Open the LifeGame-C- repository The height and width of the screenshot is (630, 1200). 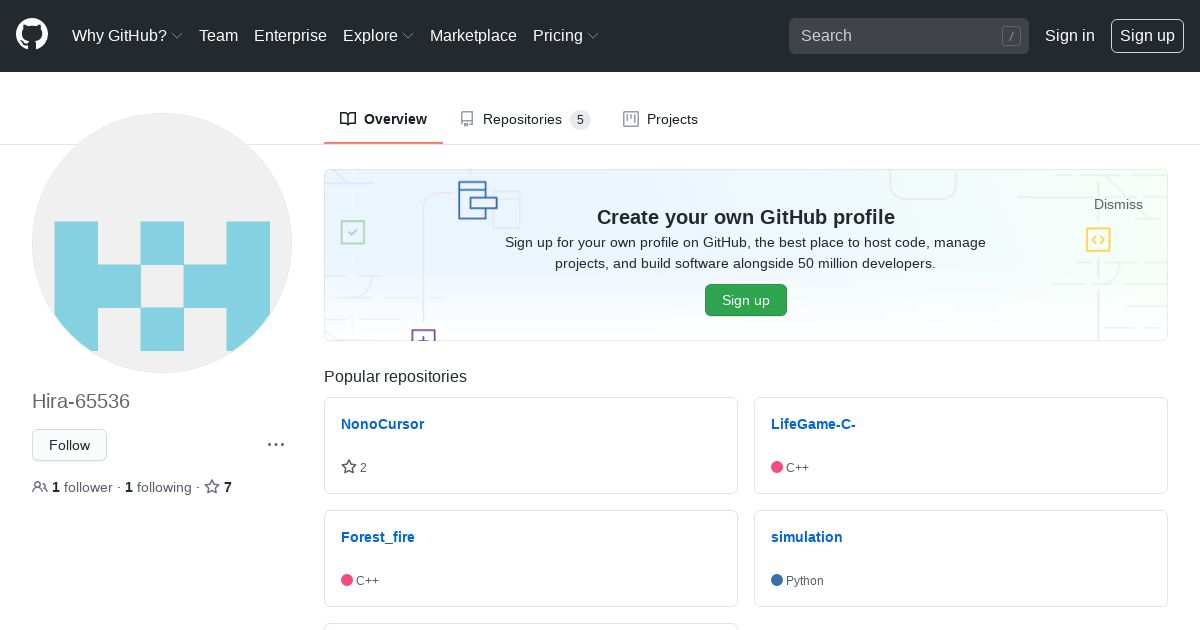(x=813, y=424)
